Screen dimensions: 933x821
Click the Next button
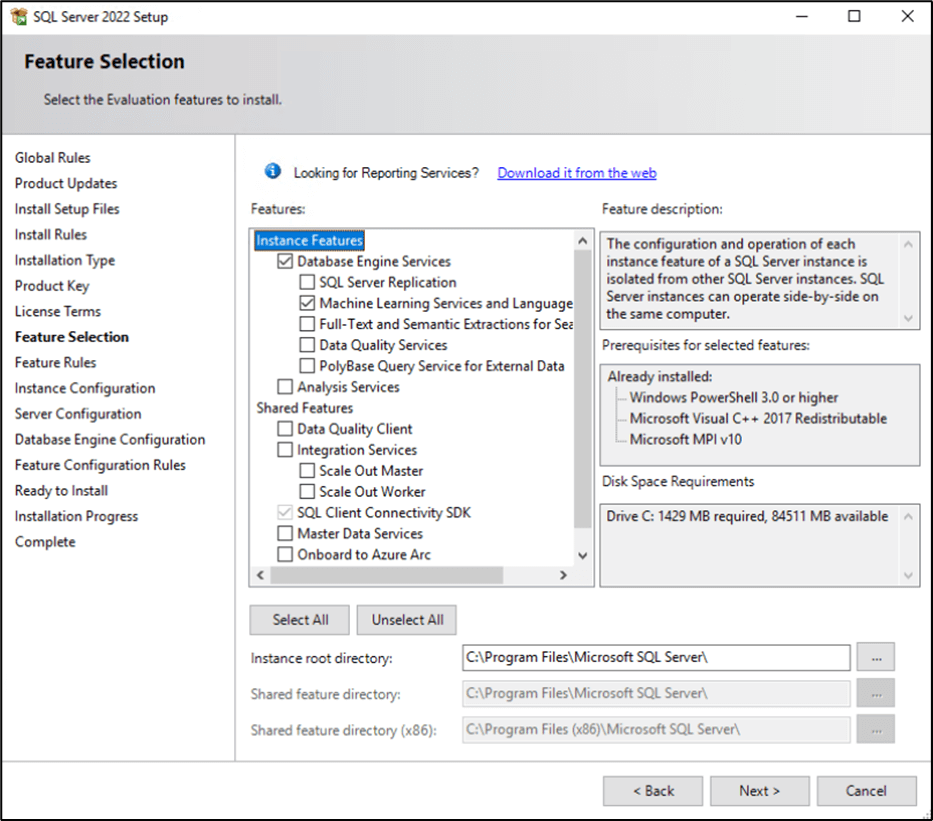(759, 791)
